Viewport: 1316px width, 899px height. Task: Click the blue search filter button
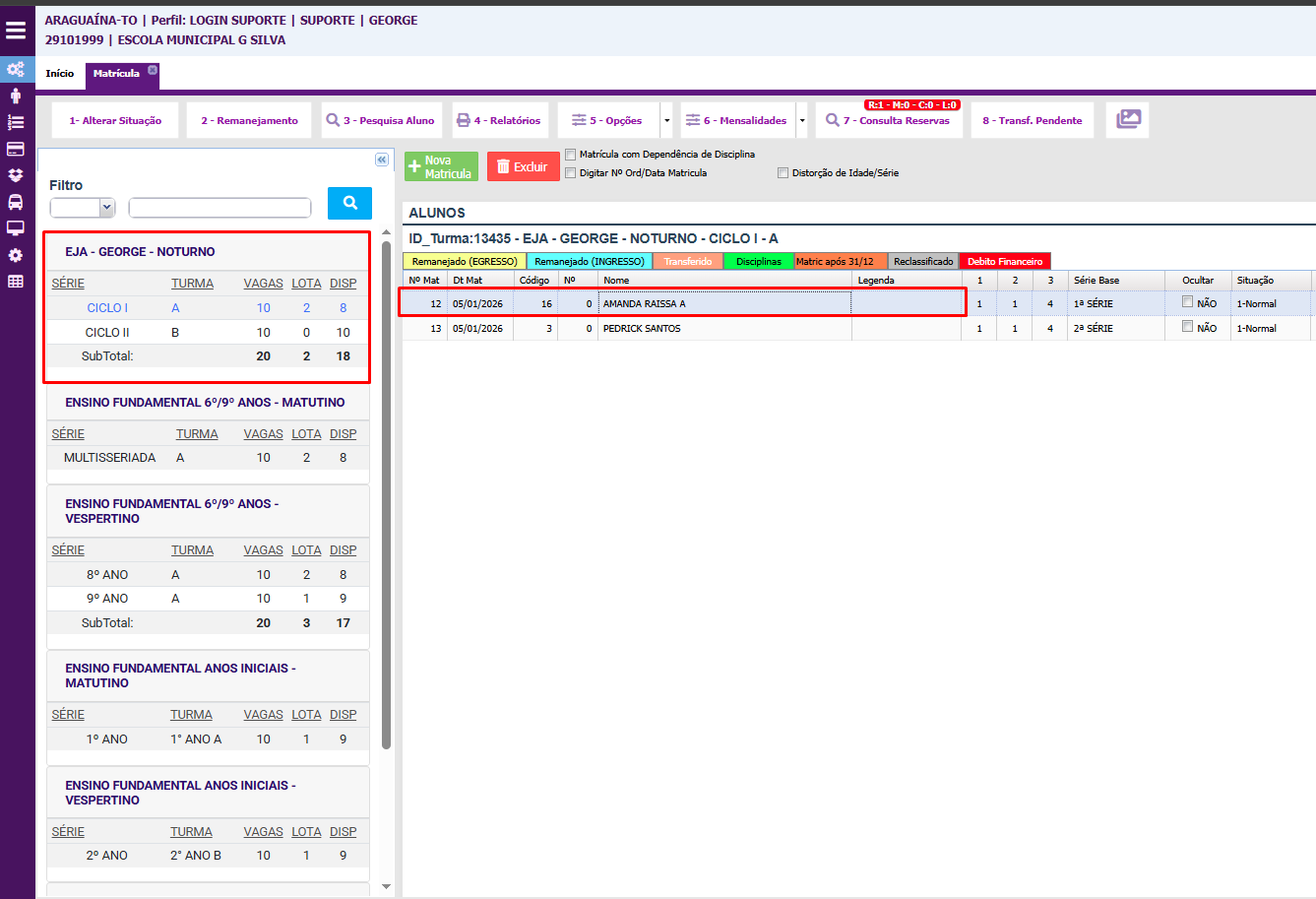coord(349,203)
